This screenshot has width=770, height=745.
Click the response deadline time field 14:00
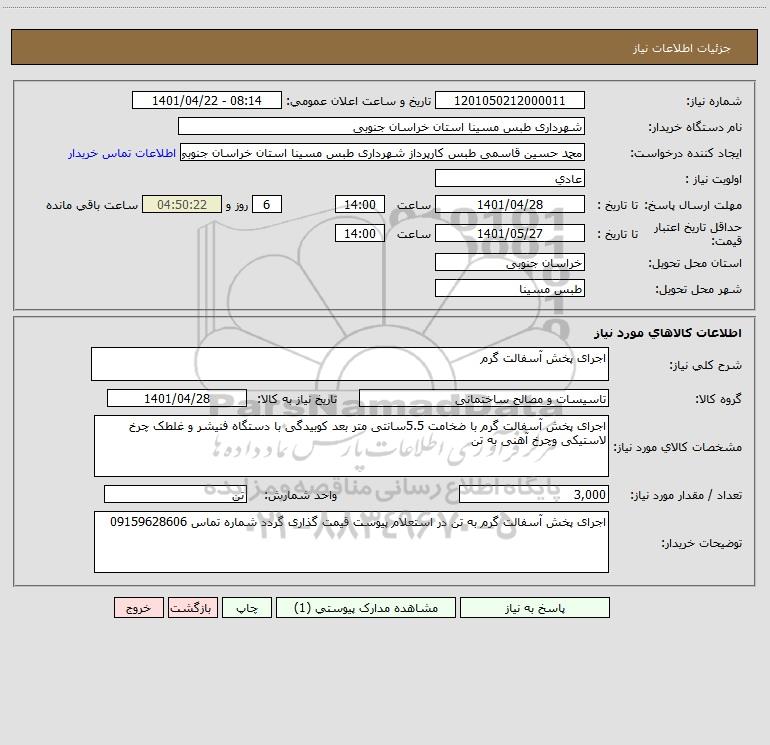click(x=359, y=204)
